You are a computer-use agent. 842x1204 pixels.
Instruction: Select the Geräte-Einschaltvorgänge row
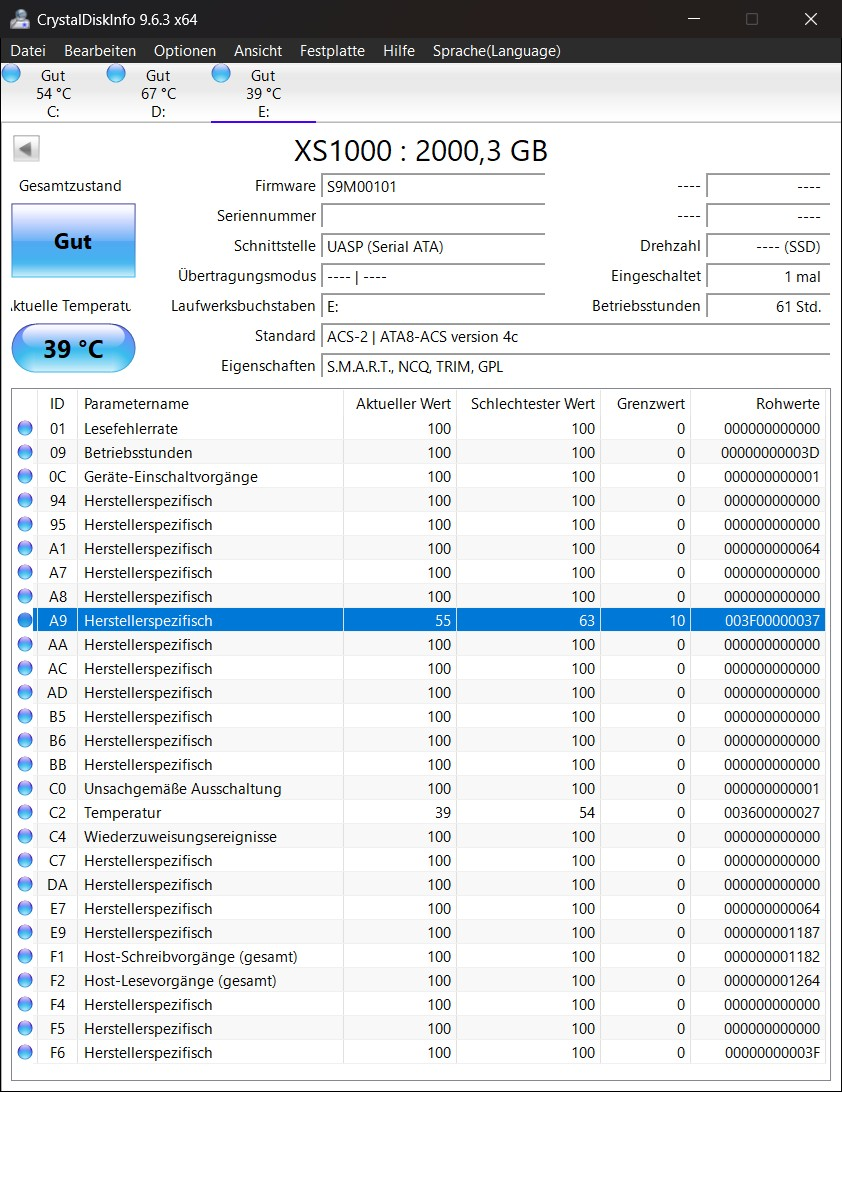pyautogui.click(x=420, y=477)
